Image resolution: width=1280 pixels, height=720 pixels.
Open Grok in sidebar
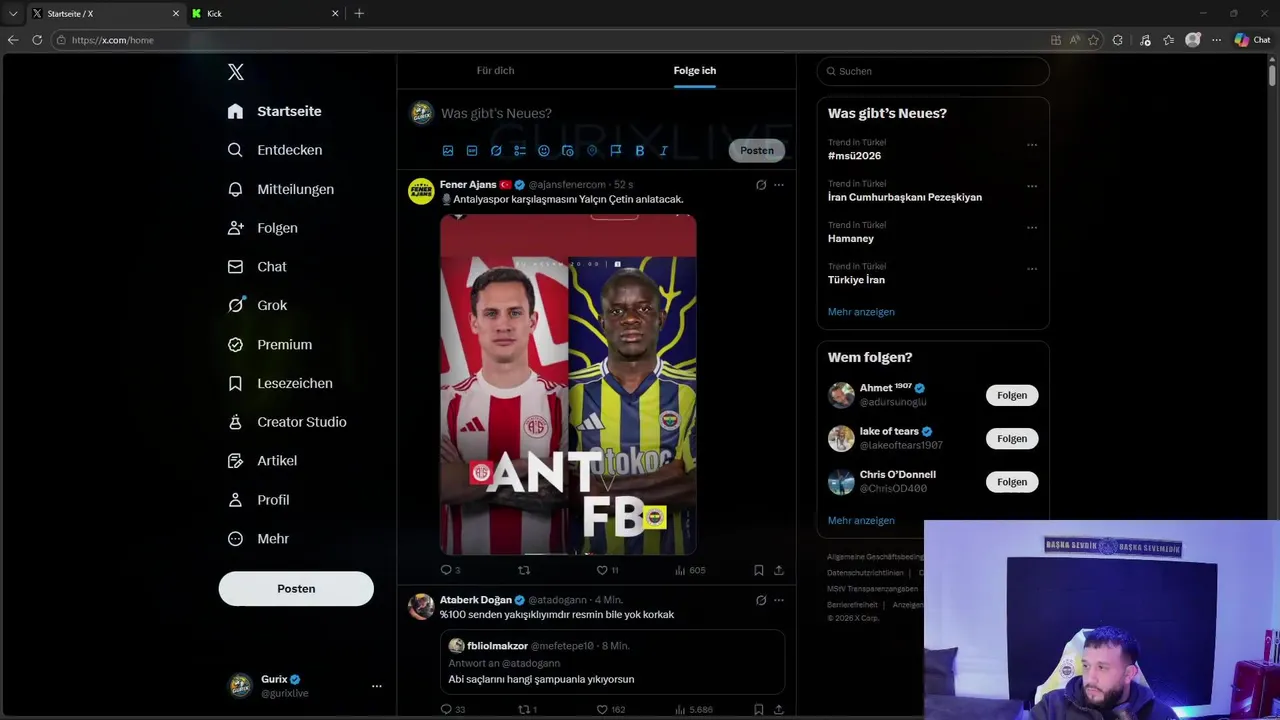(x=257, y=305)
